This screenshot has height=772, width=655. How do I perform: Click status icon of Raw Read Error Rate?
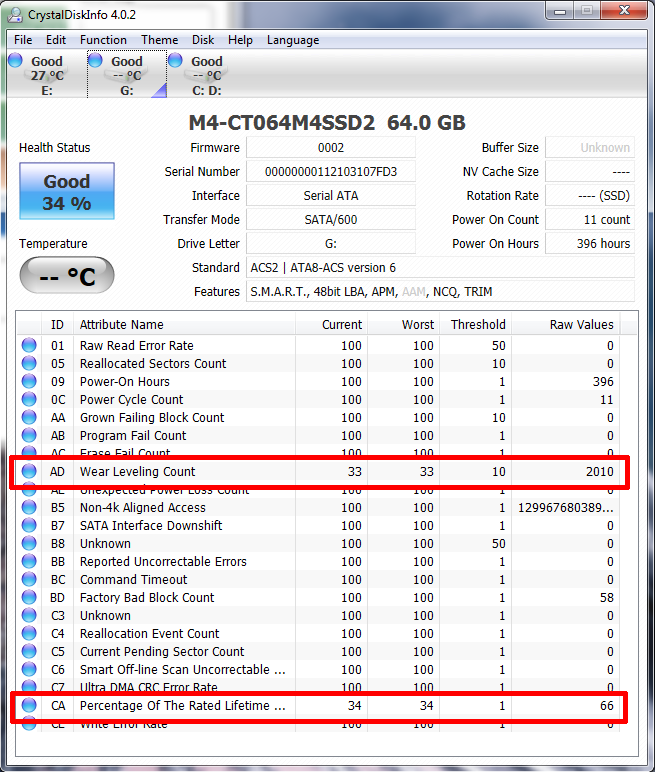click(29, 345)
